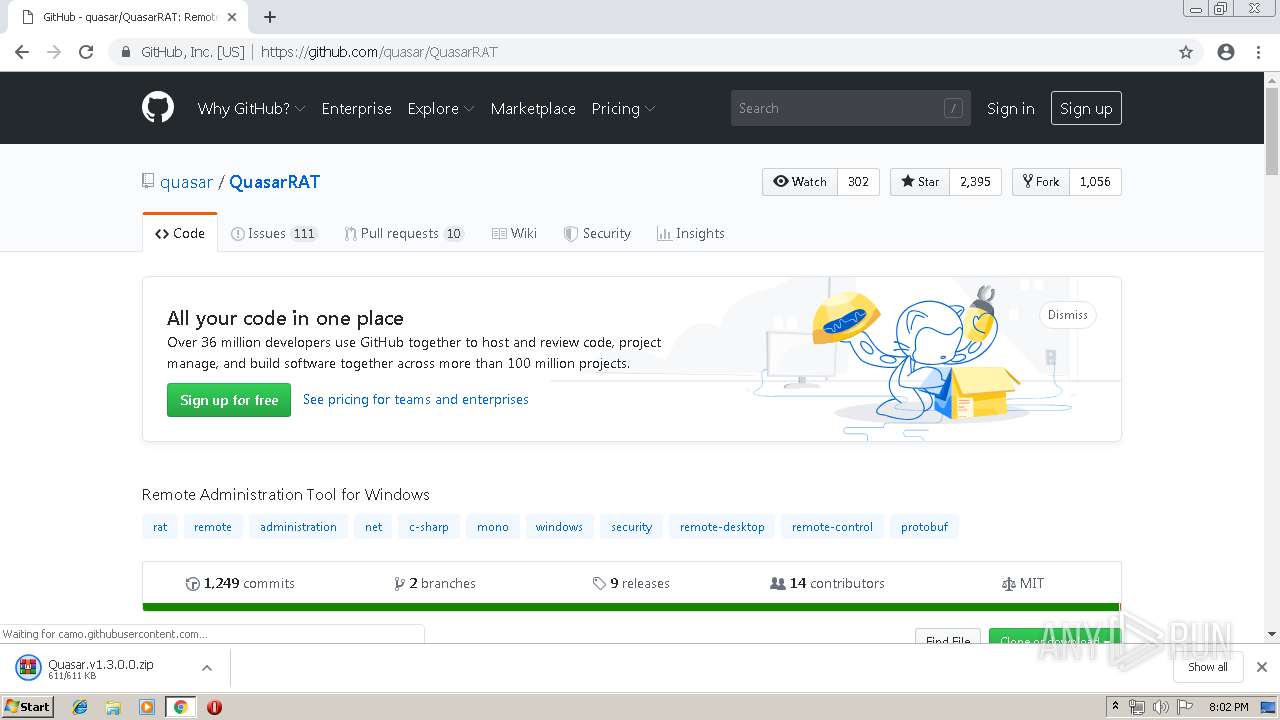Viewport: 1280px width, 720px height.
Task: Open the Windows Start menu
Action: [x=28, y=707]
